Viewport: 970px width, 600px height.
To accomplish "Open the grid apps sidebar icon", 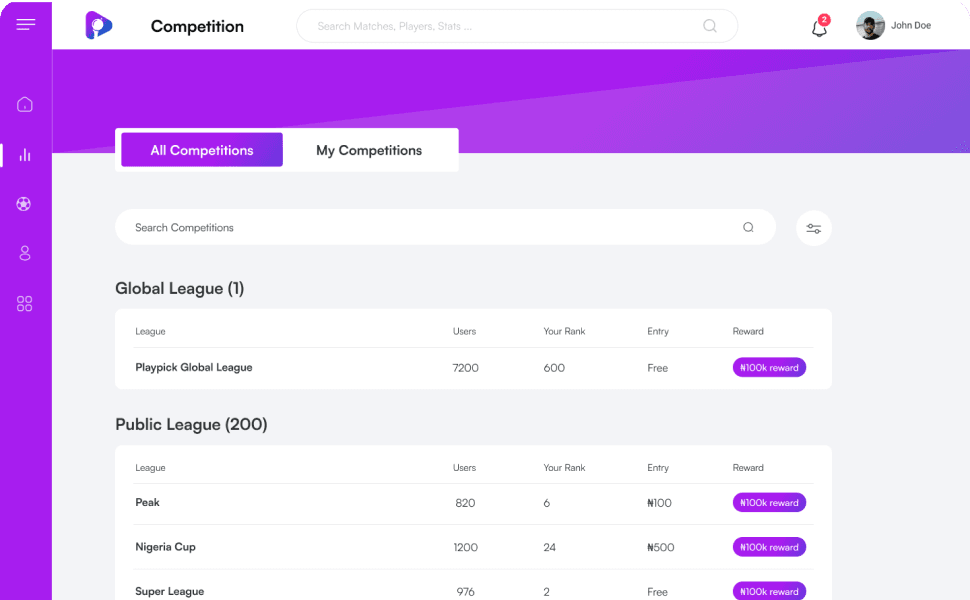I will click(25, 304).
